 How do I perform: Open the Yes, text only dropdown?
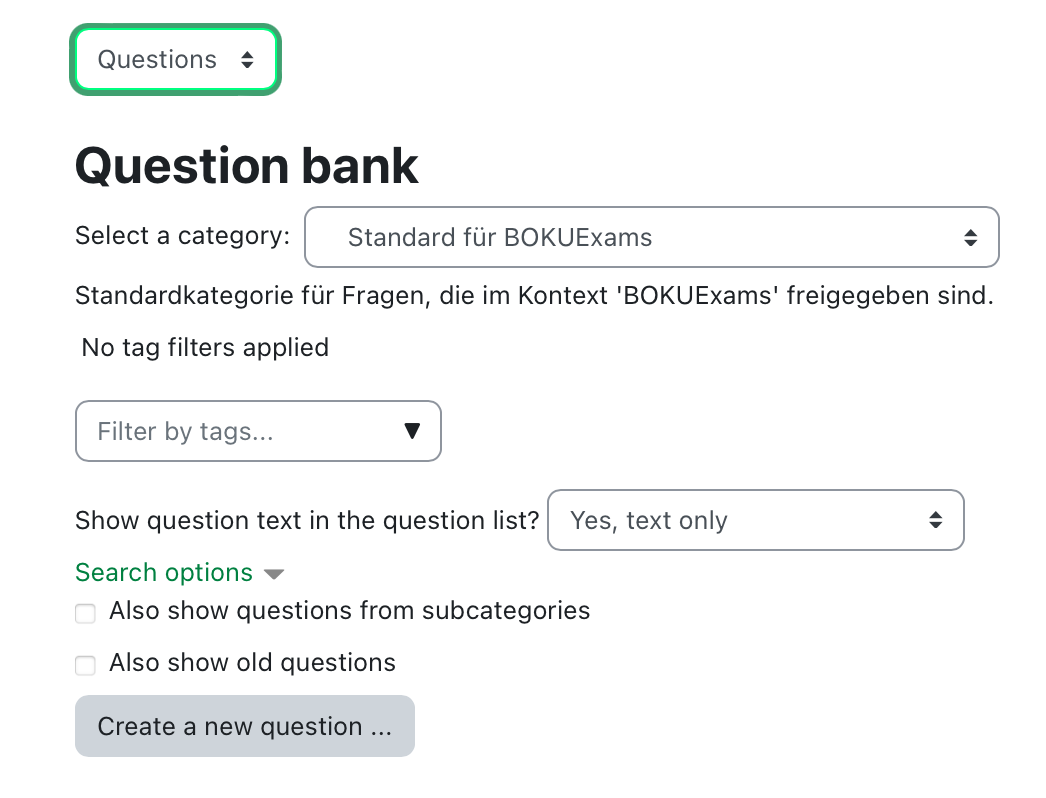click(x=756, y=520)
